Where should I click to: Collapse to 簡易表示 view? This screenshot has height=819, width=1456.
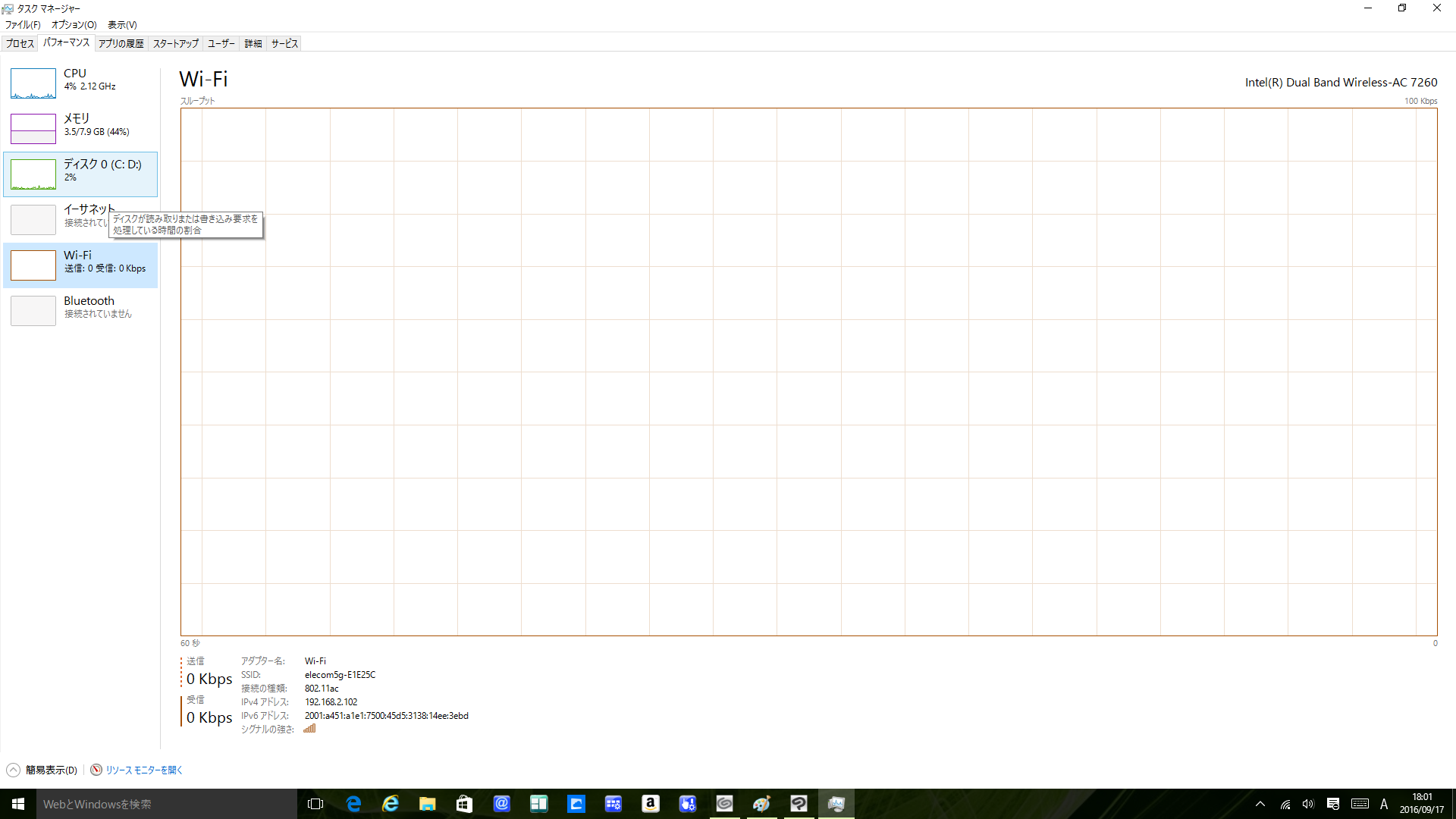pos(50,770)
